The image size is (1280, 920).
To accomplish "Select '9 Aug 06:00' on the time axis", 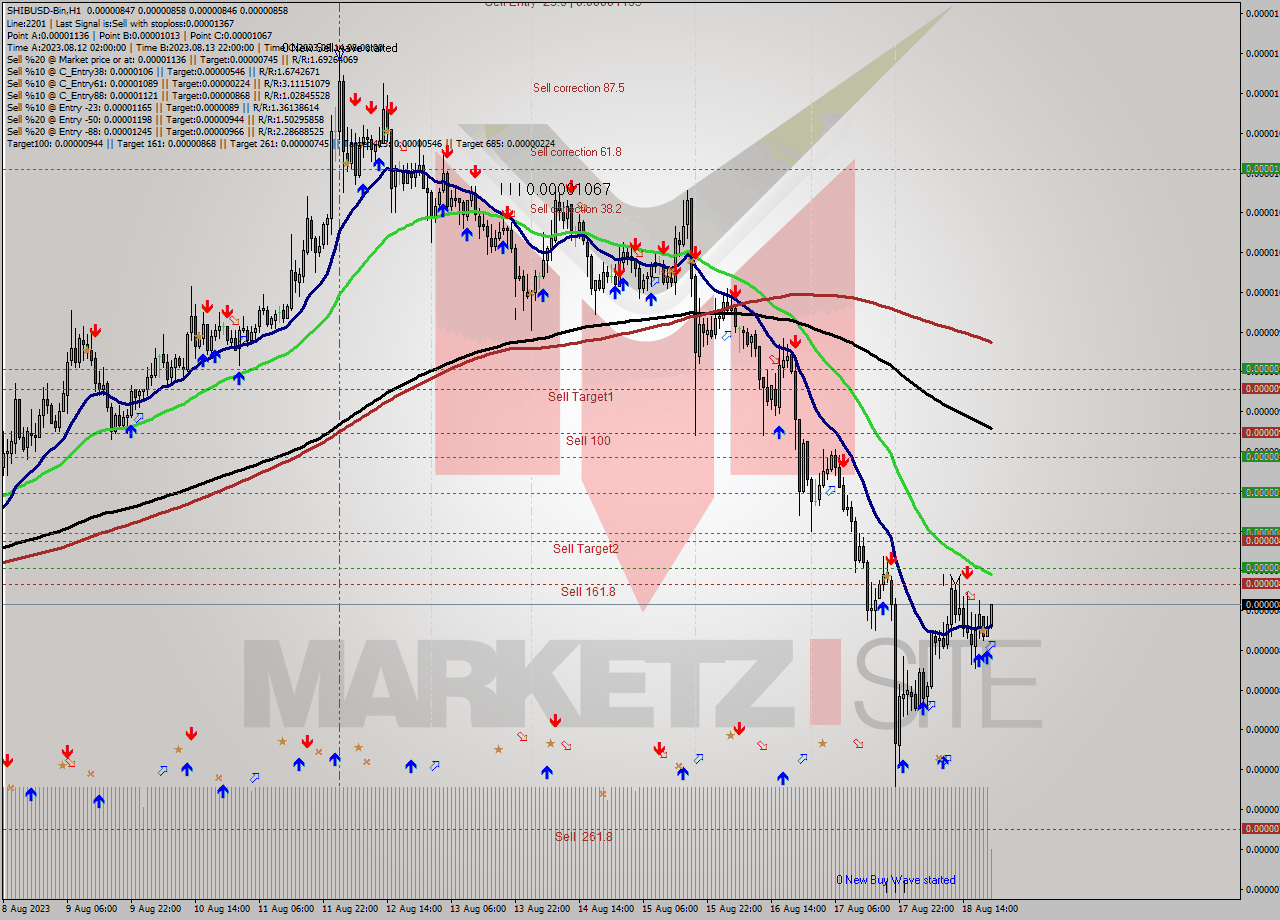I will [x=90, y=909].
